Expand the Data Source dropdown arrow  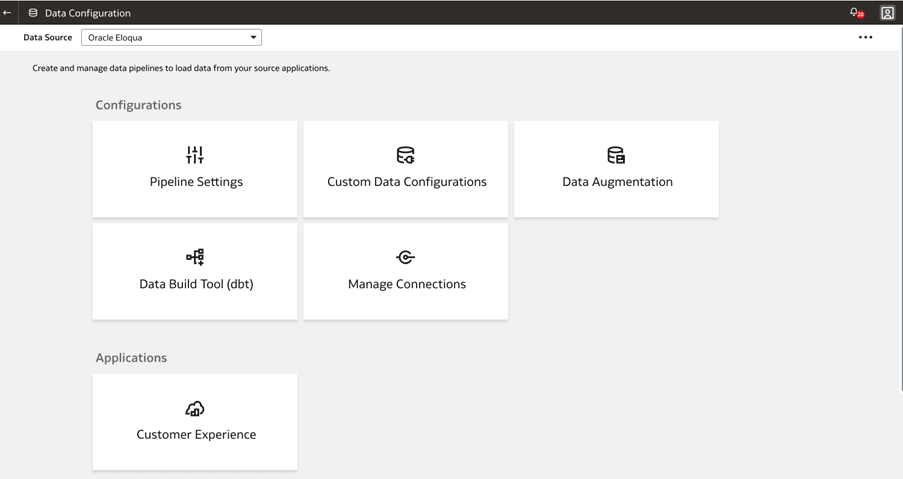[253, 38]
